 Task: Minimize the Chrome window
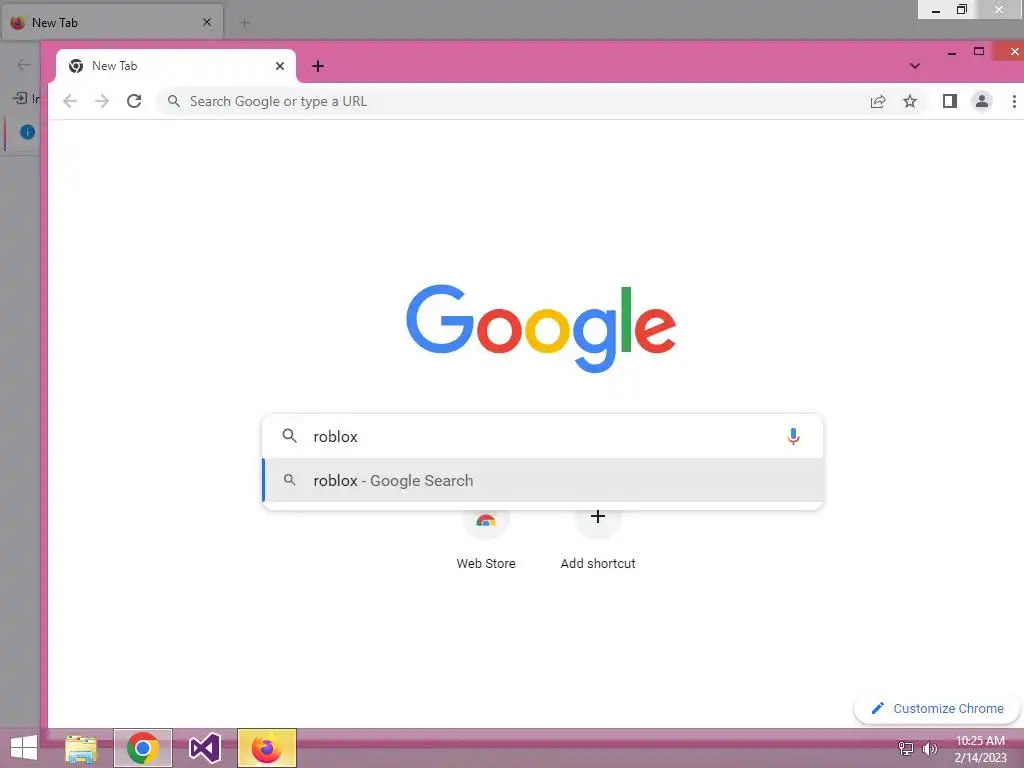[952, 52]
